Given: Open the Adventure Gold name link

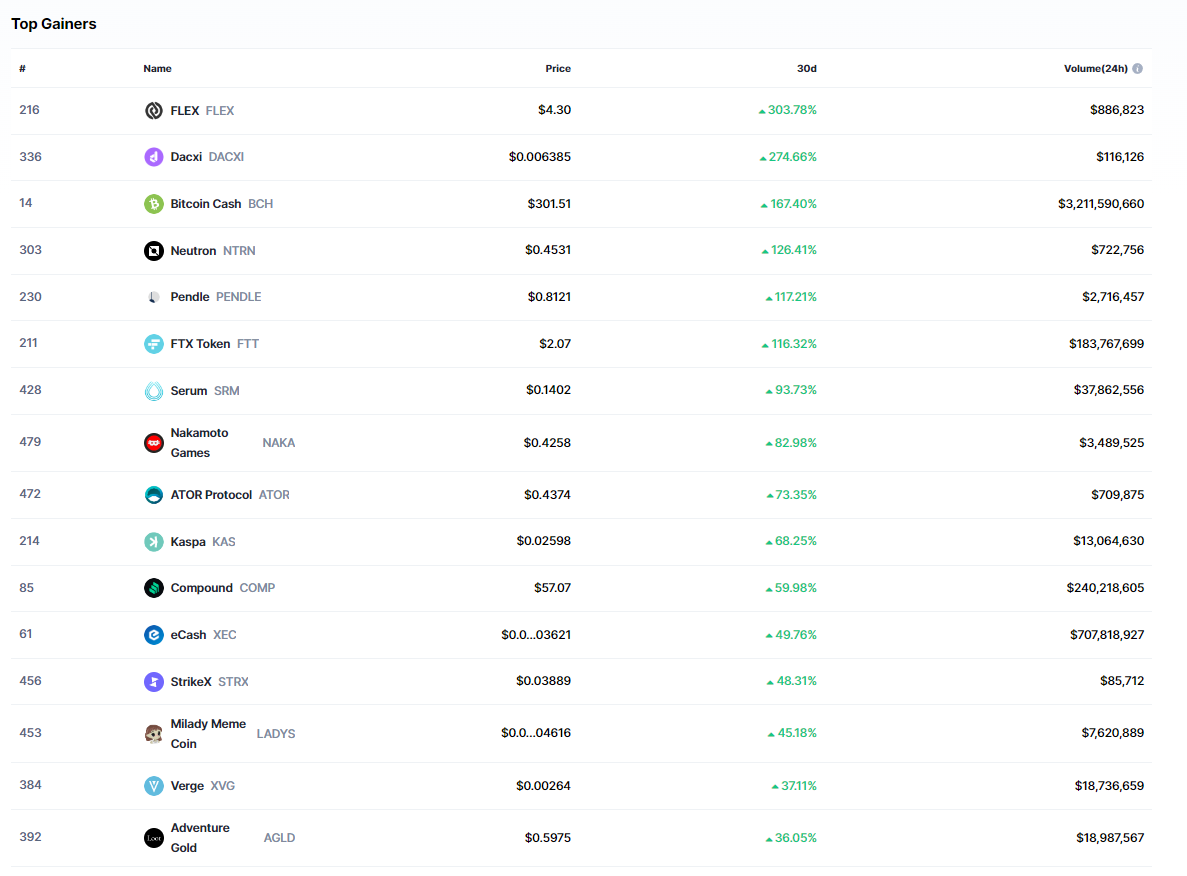Looking at the screenshot, I should click(200, 838).
